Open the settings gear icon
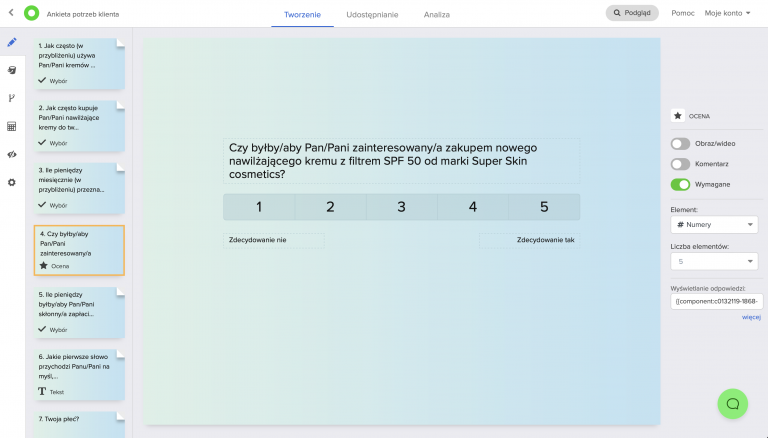This screenshot has width=768, height=438. point(12,183)
